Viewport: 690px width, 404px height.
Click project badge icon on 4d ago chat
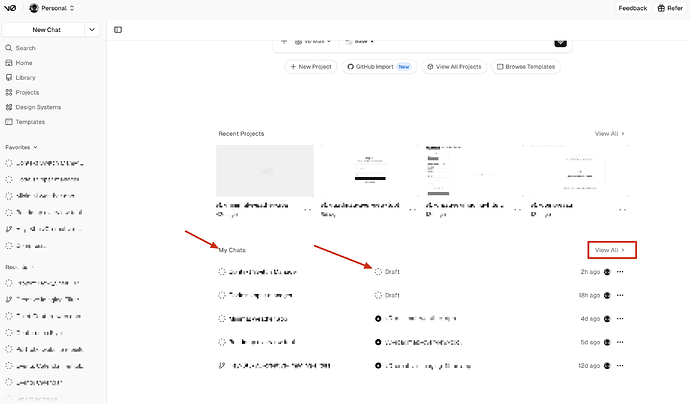(378, 319)
